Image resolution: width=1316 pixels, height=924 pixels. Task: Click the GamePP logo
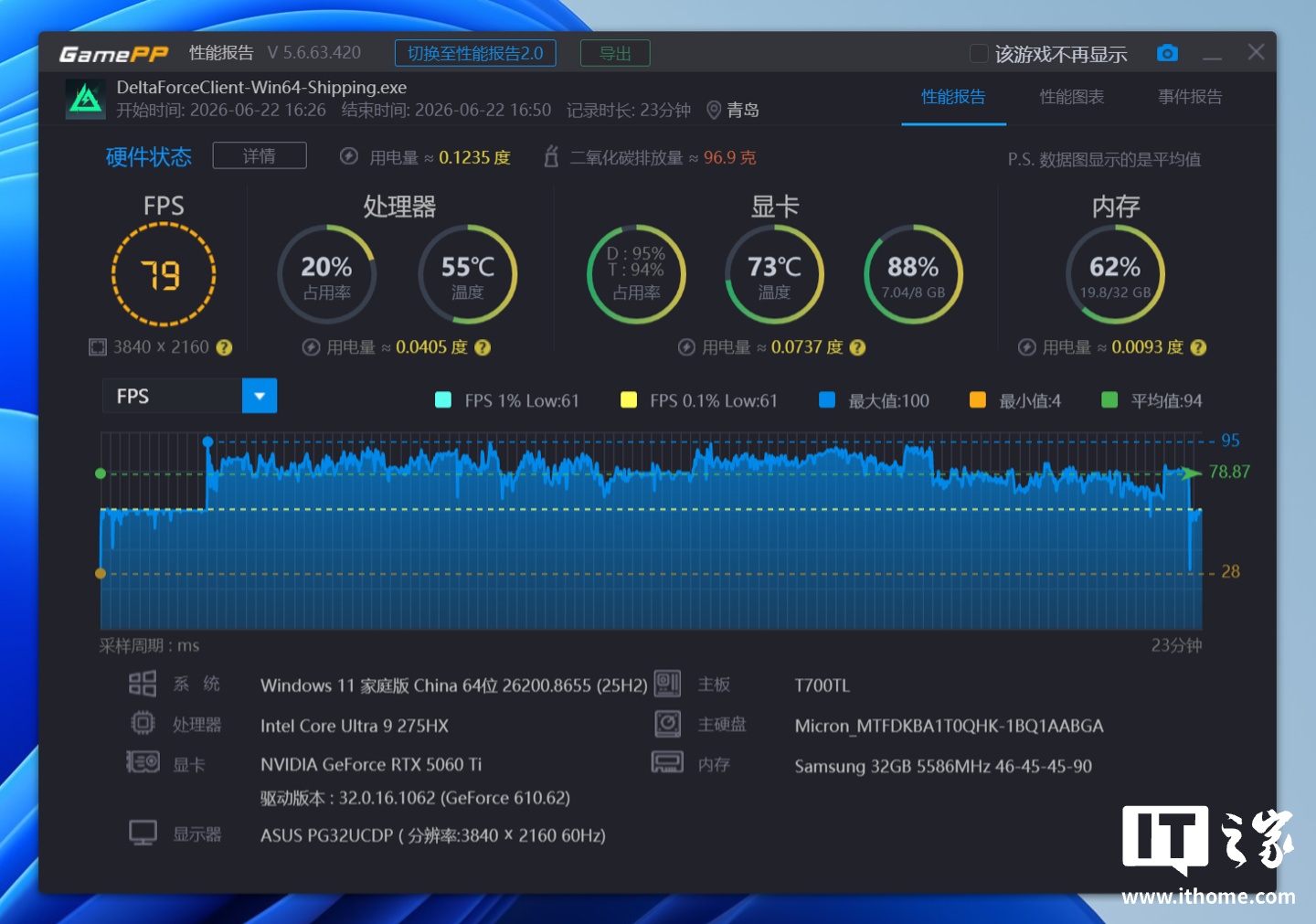(113, 54)
